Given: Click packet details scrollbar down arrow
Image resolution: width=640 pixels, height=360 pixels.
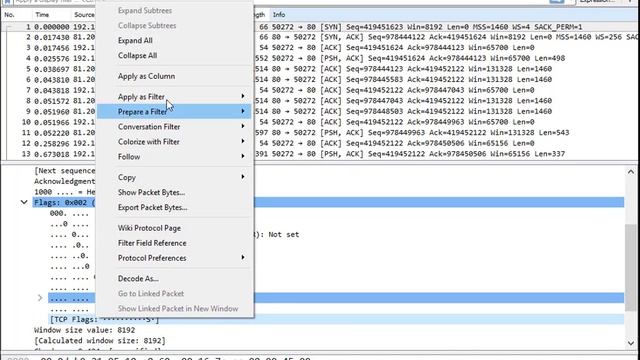Looking at the screenshot, I should click(x=631, y=344).
